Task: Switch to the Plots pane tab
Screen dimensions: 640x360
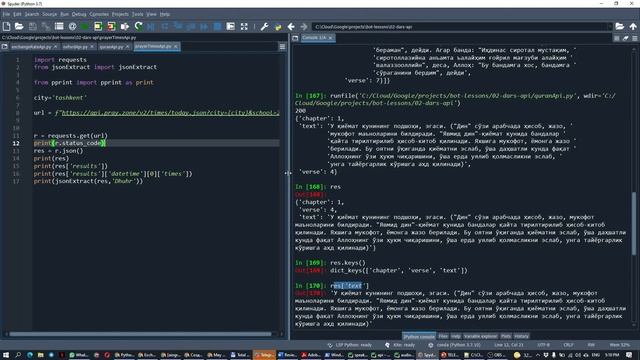Action: coord(506,336)
